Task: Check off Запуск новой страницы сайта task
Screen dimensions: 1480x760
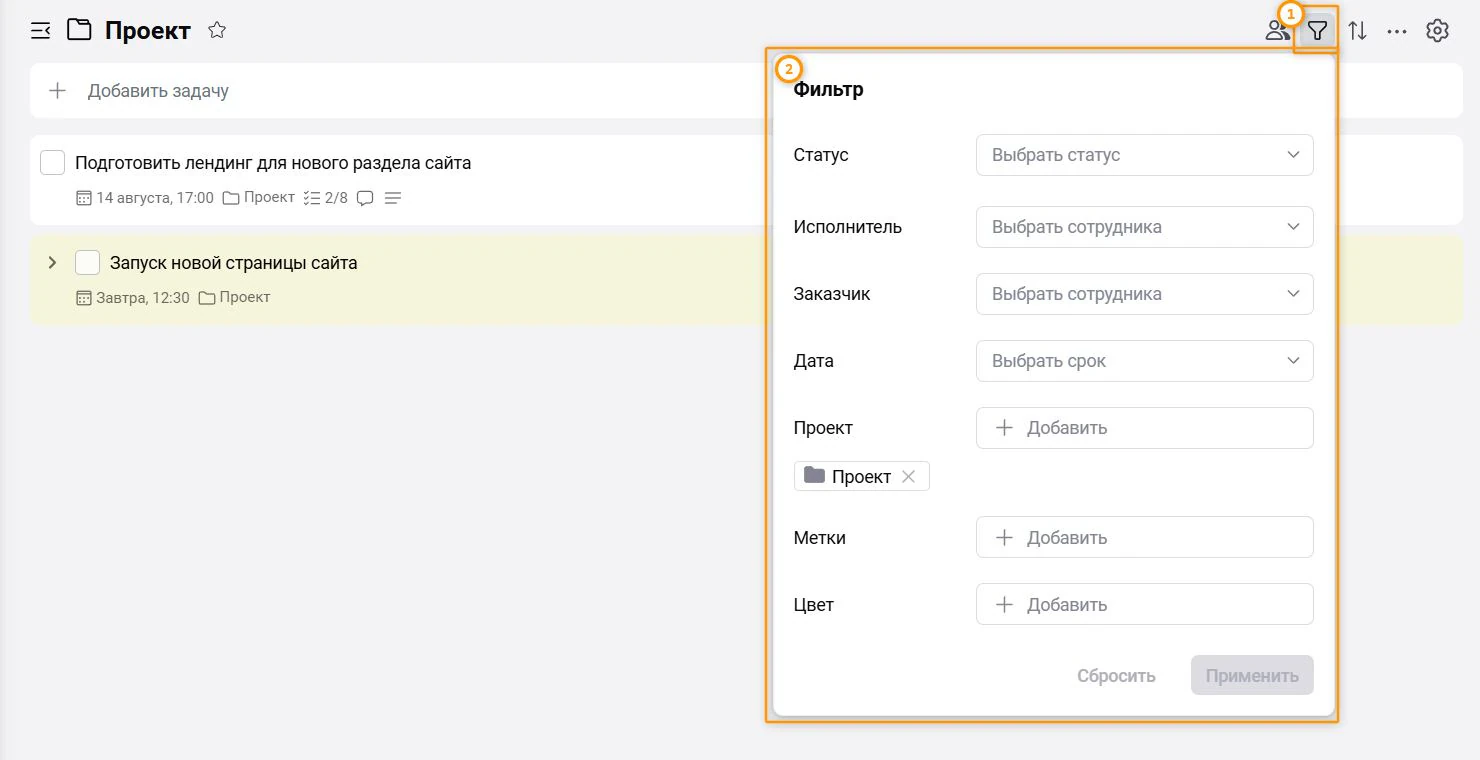Action: 88,263
